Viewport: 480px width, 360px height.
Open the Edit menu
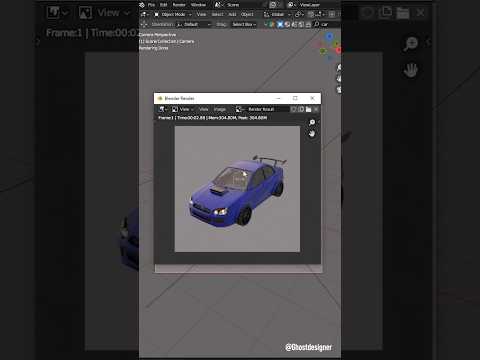click(163, 5)
